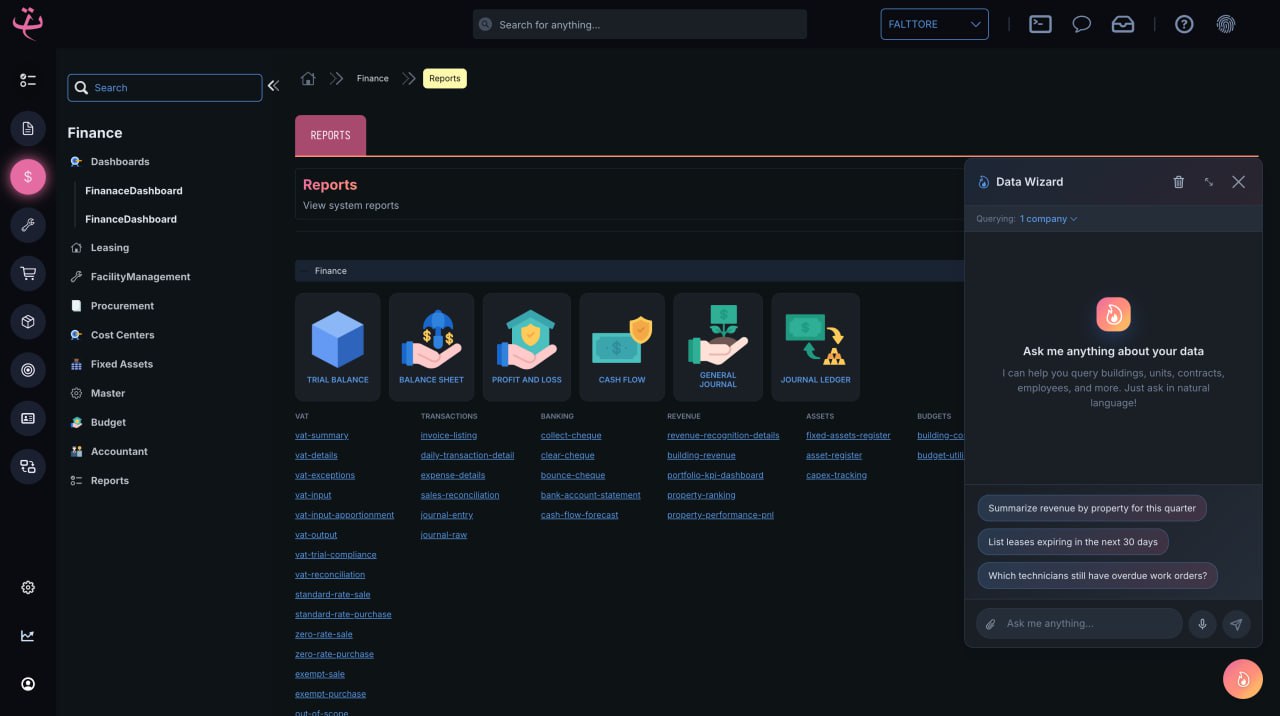Screen dimensions: 1280x716
Task: Expand Leasing in the Finance sidebar
Action: point(109,248)
